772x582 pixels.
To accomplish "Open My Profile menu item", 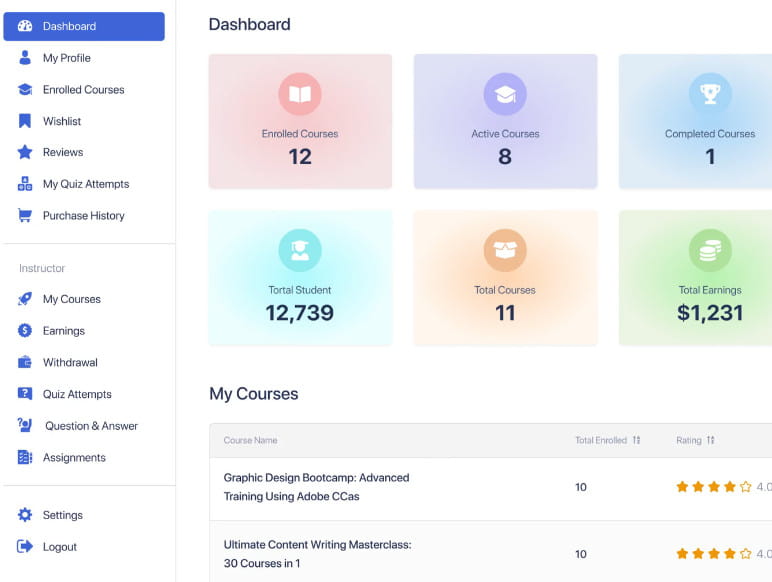I will click(x=66, y=58).
